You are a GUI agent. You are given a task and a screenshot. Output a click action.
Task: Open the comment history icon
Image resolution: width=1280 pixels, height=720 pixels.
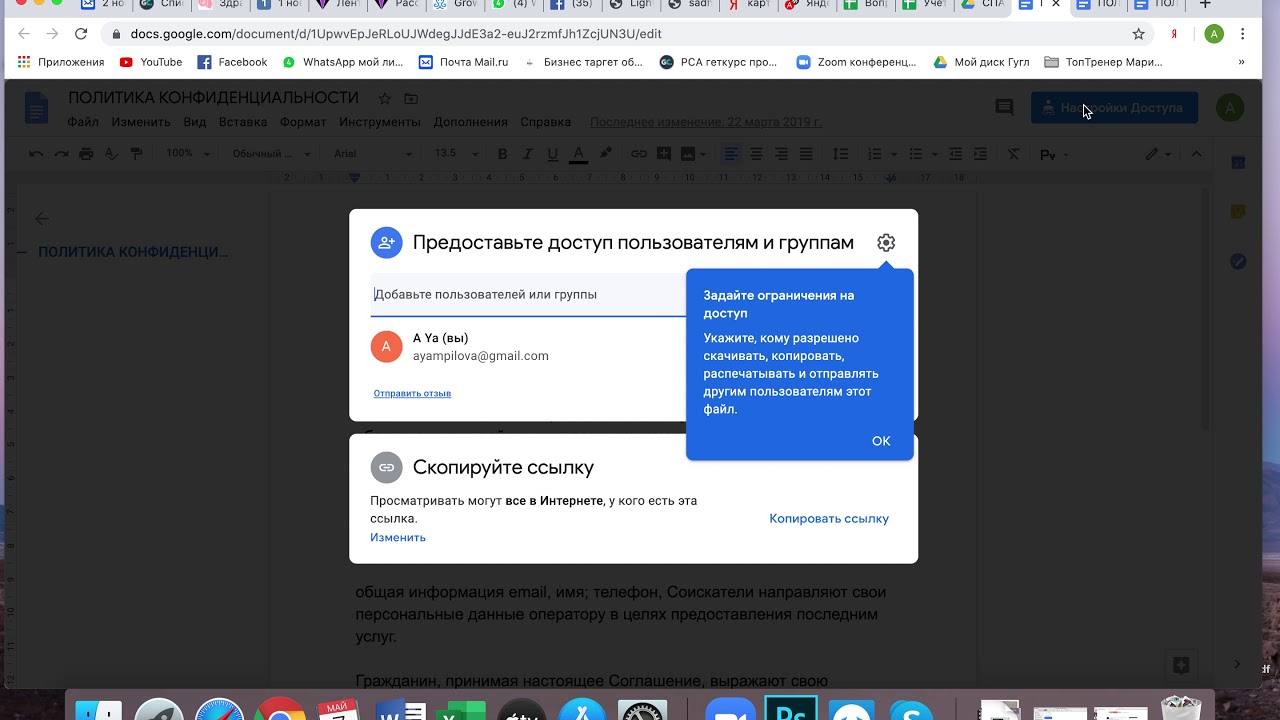(1004, 107)
